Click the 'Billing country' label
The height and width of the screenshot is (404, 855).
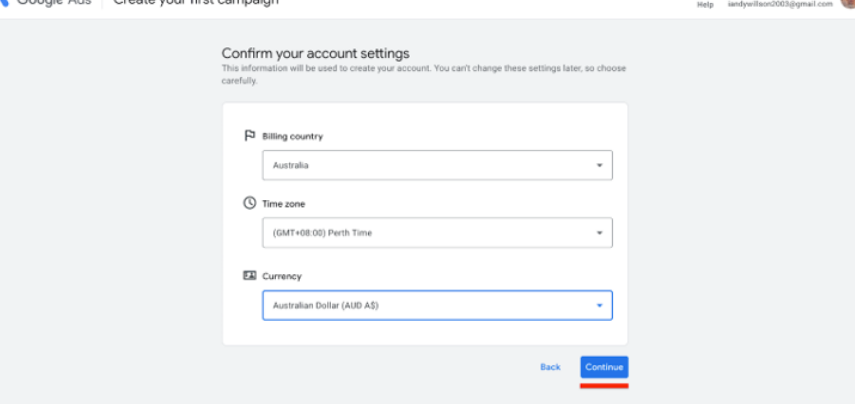click(x=292, y=136)
